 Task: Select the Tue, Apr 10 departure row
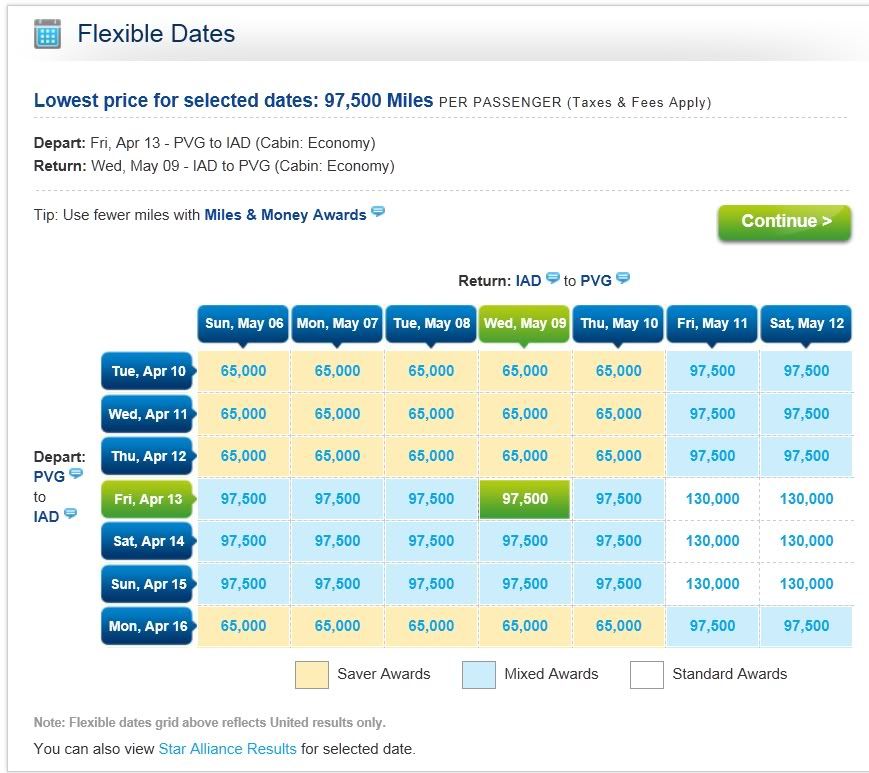pos(148,371)
